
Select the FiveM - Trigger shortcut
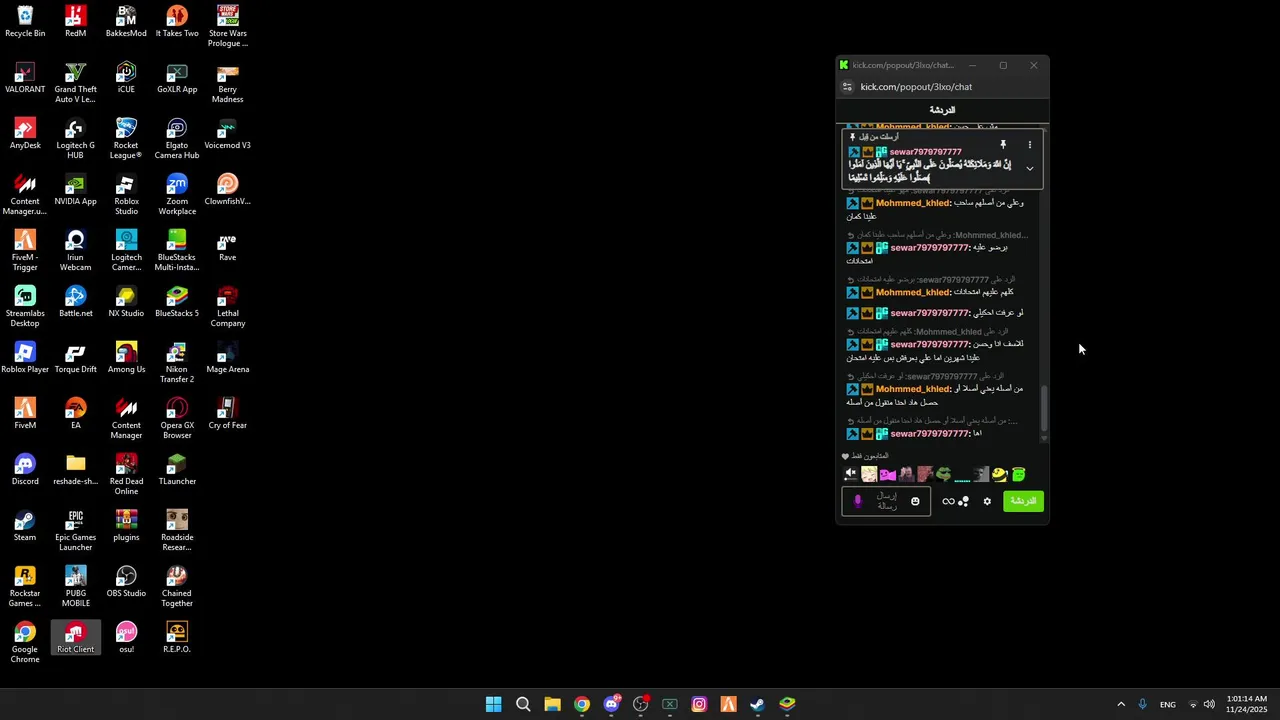click(x=25, y=251)
